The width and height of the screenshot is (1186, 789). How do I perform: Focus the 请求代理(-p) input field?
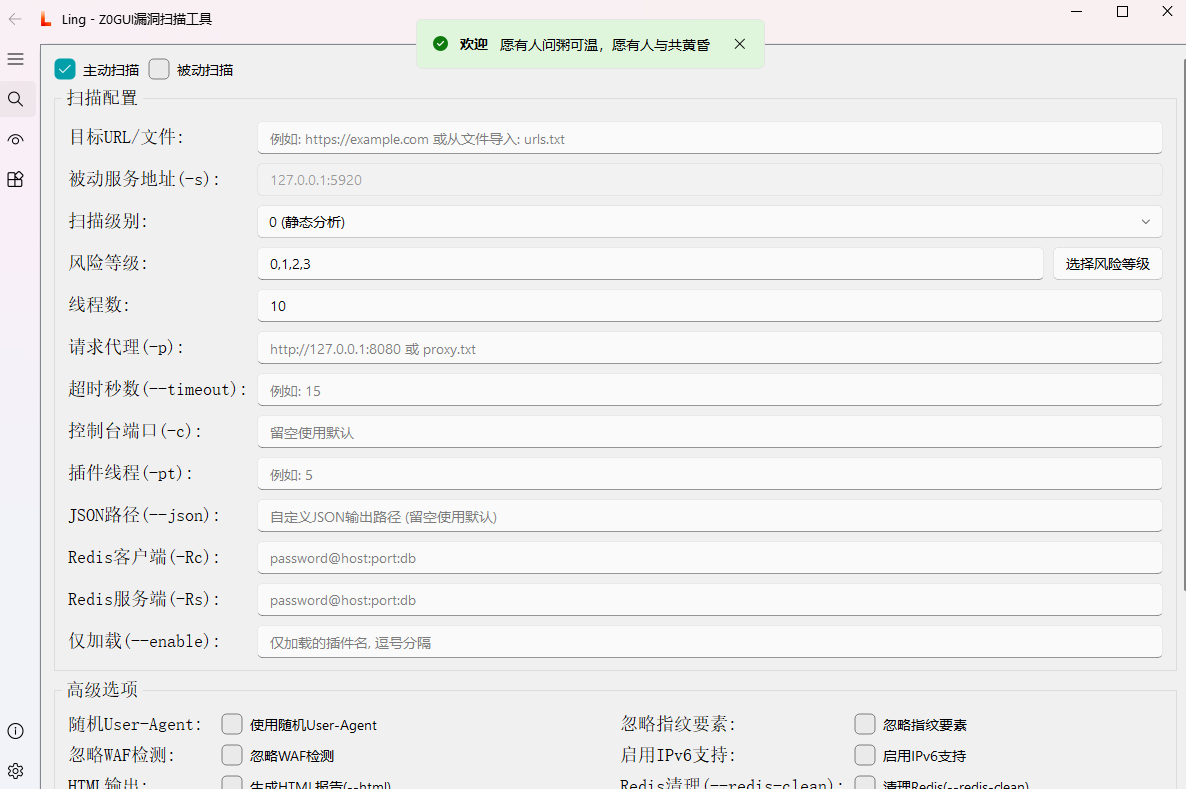click(709, 348)
